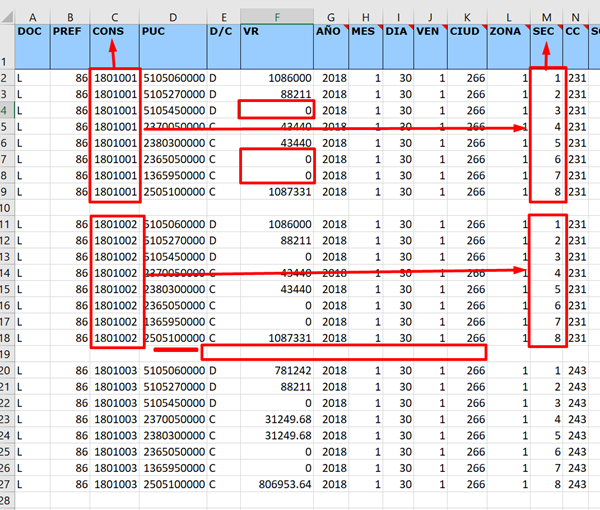Image resolution: width=600 pixels, height=510 pixels.
Task: Select column C header
Action: [114, 17]
